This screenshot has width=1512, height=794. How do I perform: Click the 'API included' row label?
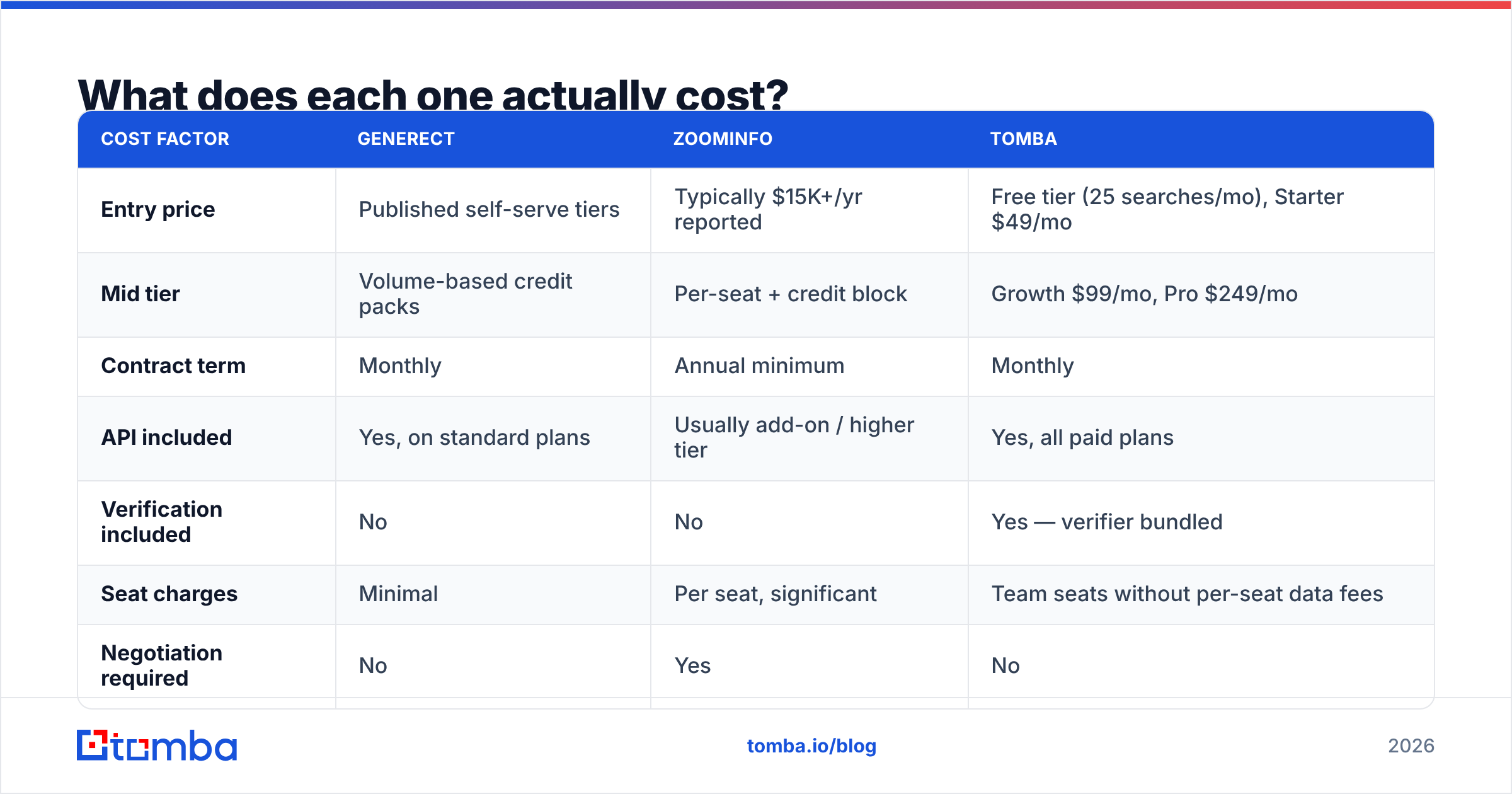coord(166,437)
